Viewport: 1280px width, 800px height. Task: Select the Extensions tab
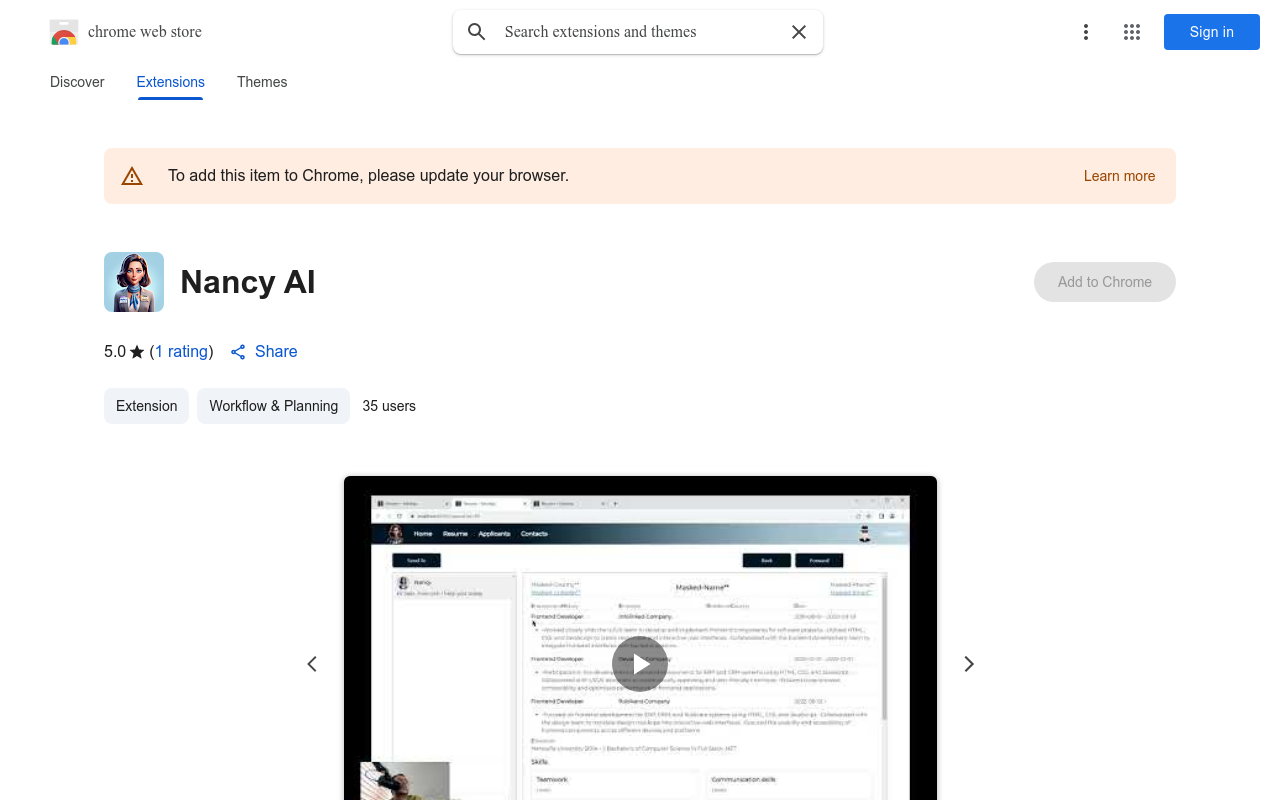click(171, 82)
